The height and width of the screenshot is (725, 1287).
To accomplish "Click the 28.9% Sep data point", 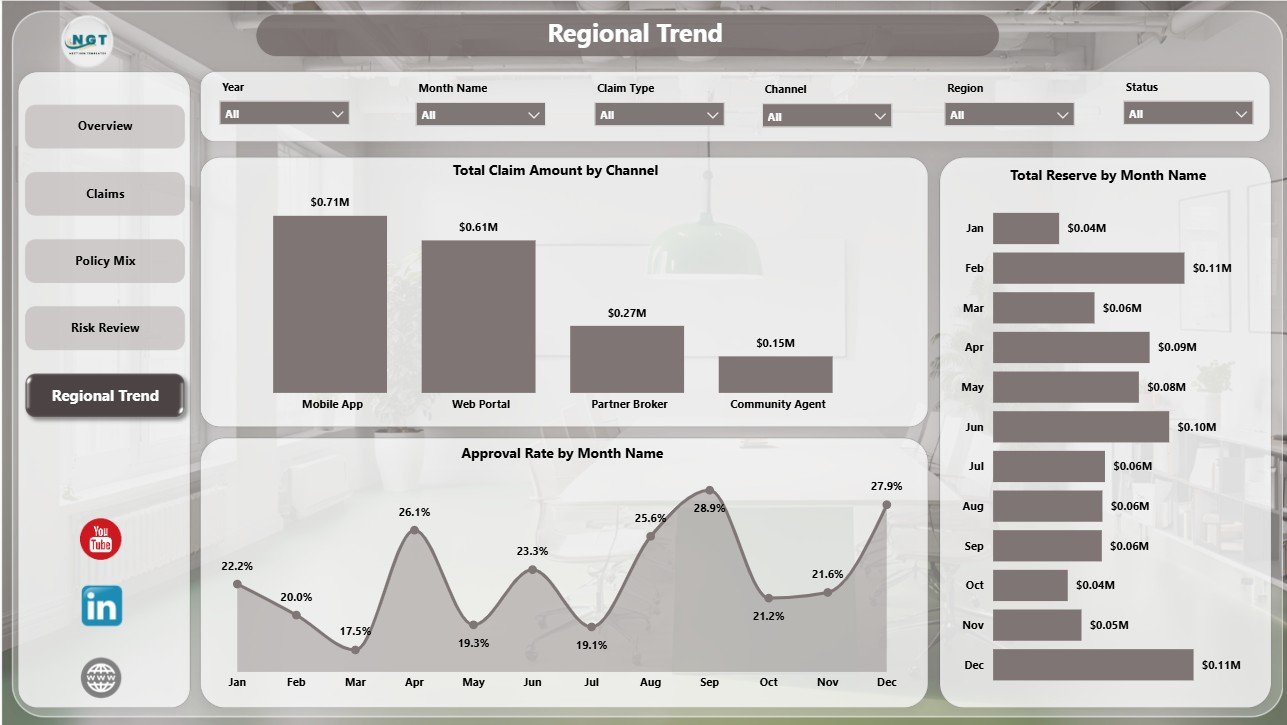I will [x=709, y=490].
